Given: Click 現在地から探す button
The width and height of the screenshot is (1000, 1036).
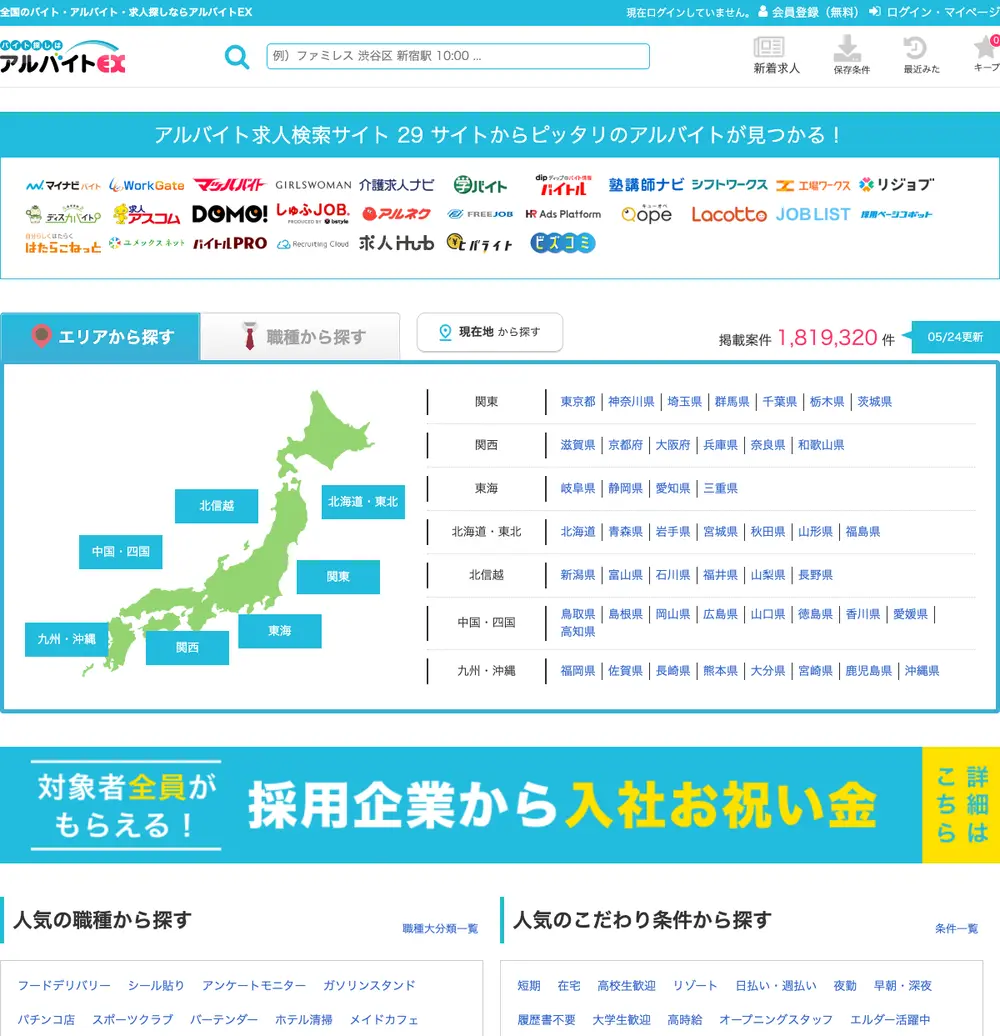Looking at the screenshot, I should 489,332.
